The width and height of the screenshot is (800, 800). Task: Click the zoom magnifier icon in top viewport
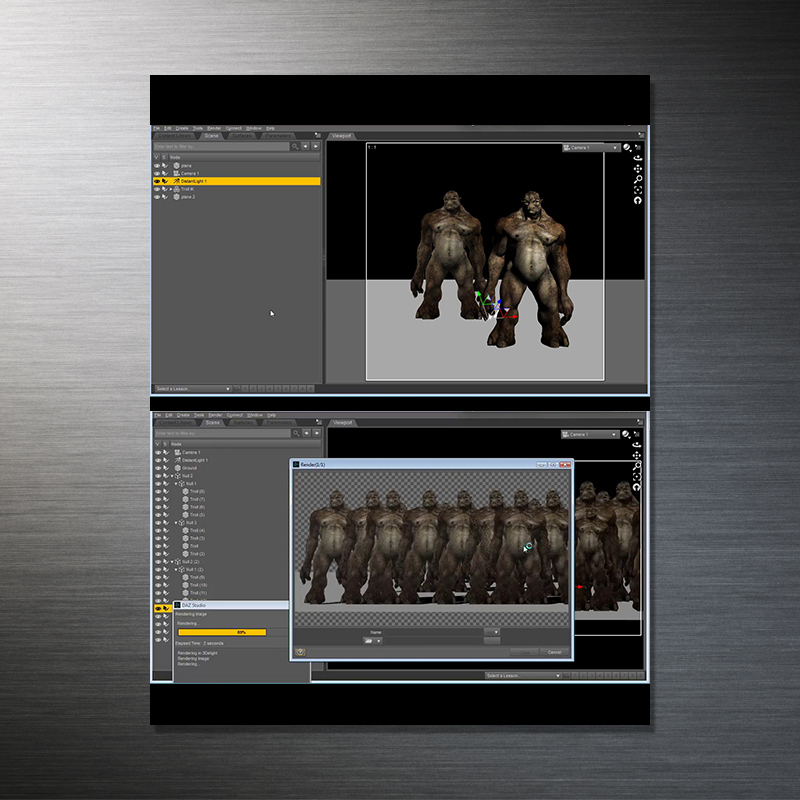(x=637, y=180)
